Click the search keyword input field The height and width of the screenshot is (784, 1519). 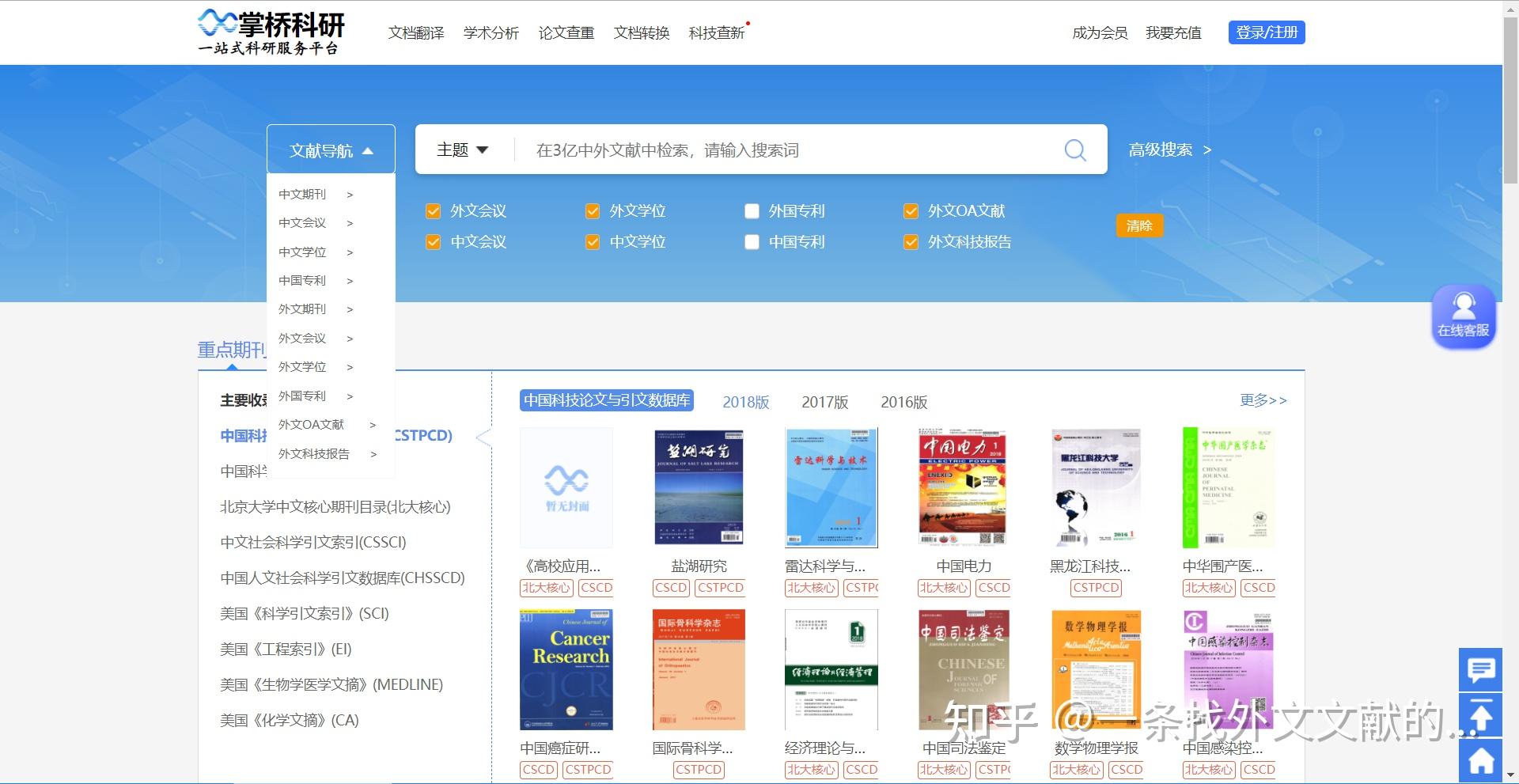pos(791,150)
